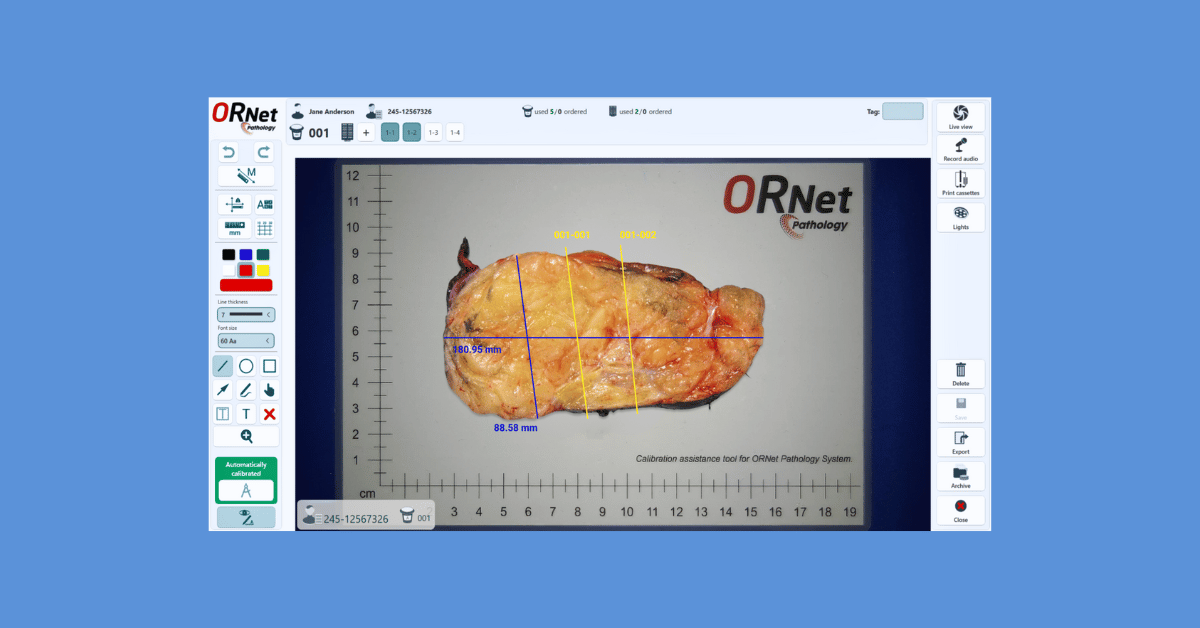The image size is (1200, 628).
Task: Click inside the Tag input field
Action: (903, 111)
